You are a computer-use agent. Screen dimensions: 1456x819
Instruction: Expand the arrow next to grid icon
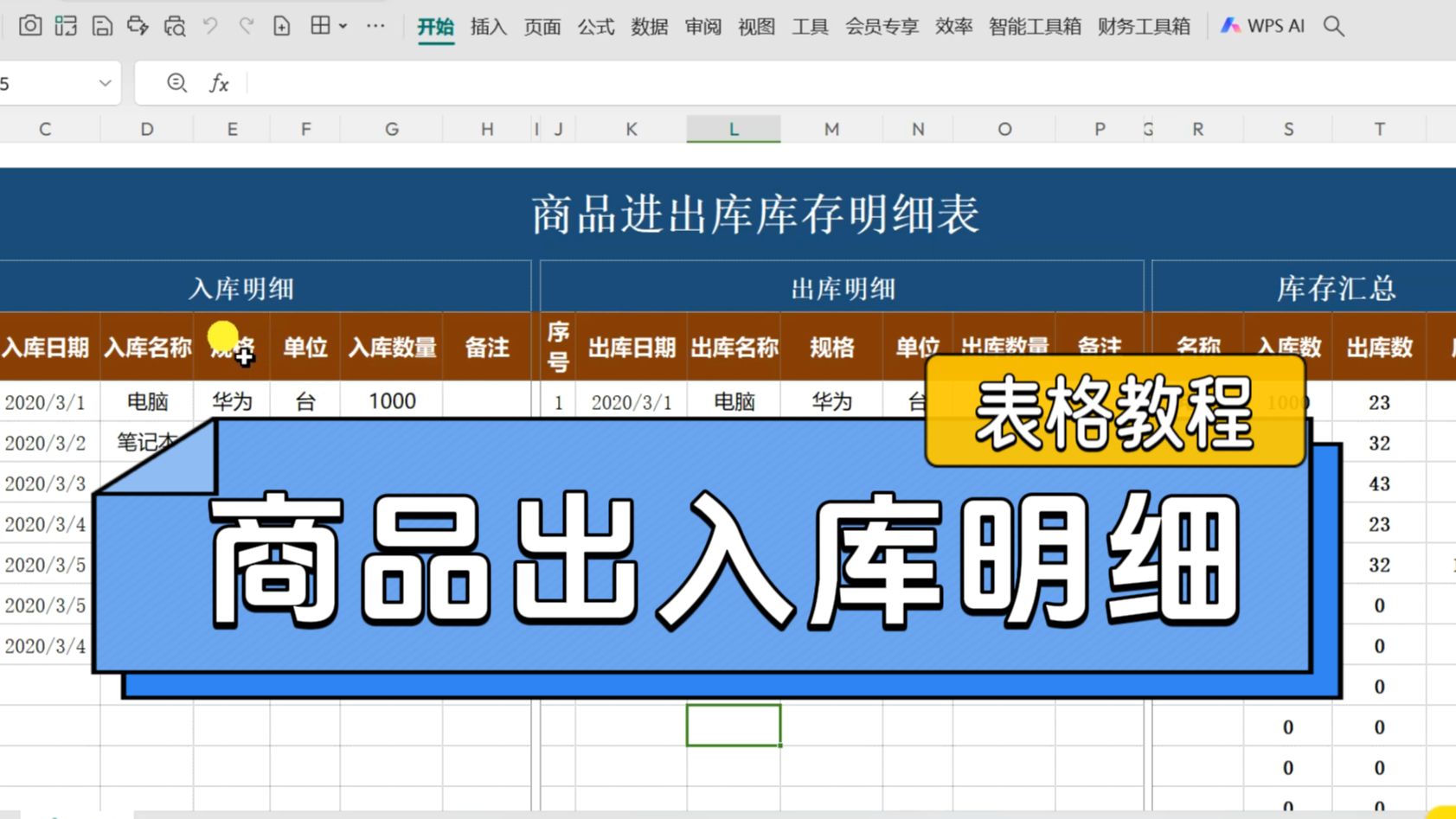pos(343,27)
